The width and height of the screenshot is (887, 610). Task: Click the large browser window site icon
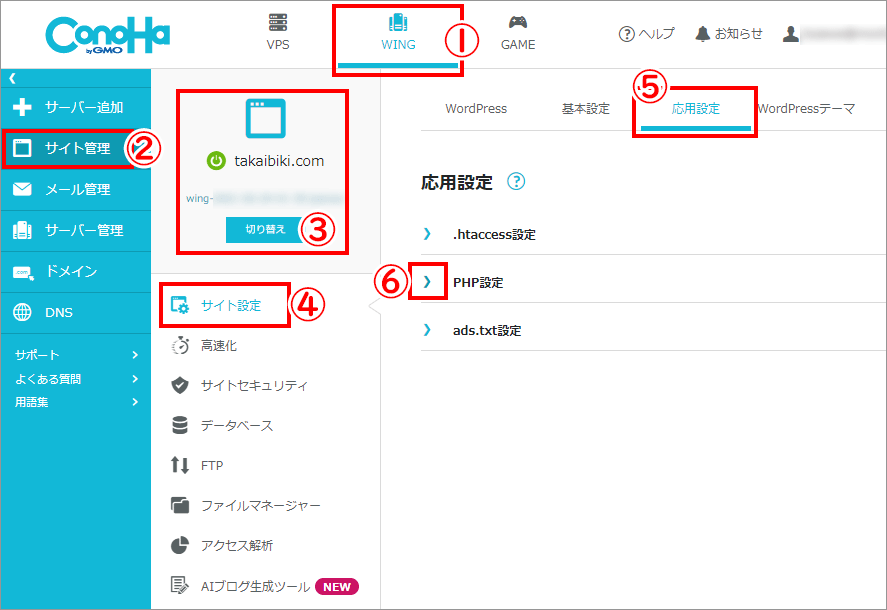(x=265, y=118)
